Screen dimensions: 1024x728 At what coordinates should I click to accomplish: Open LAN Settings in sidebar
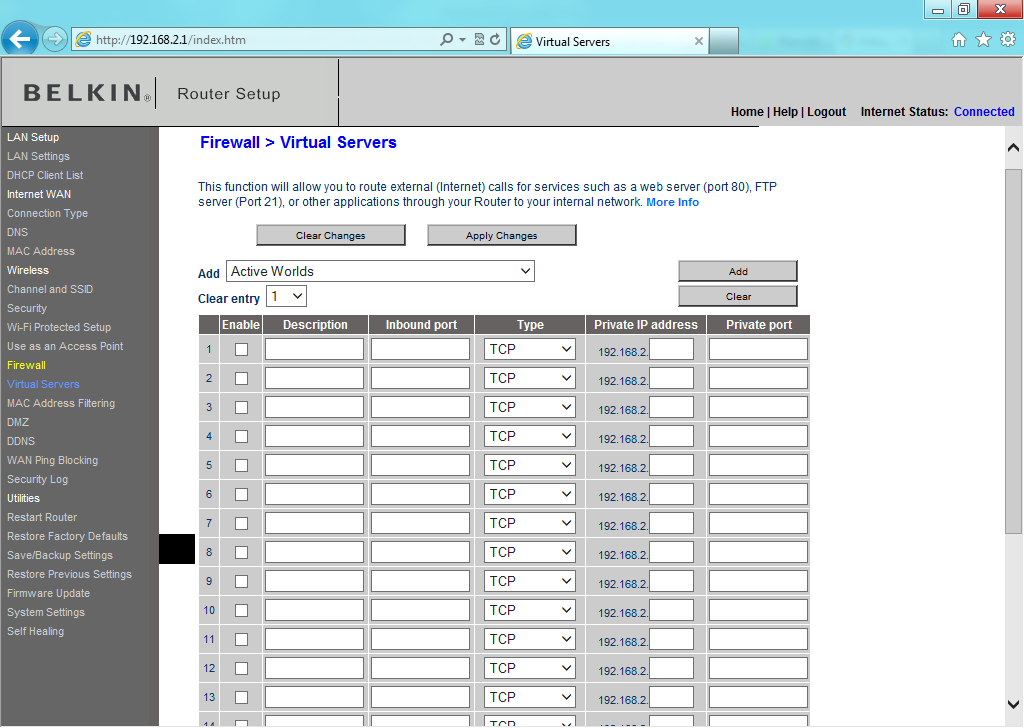click(39, 156)
